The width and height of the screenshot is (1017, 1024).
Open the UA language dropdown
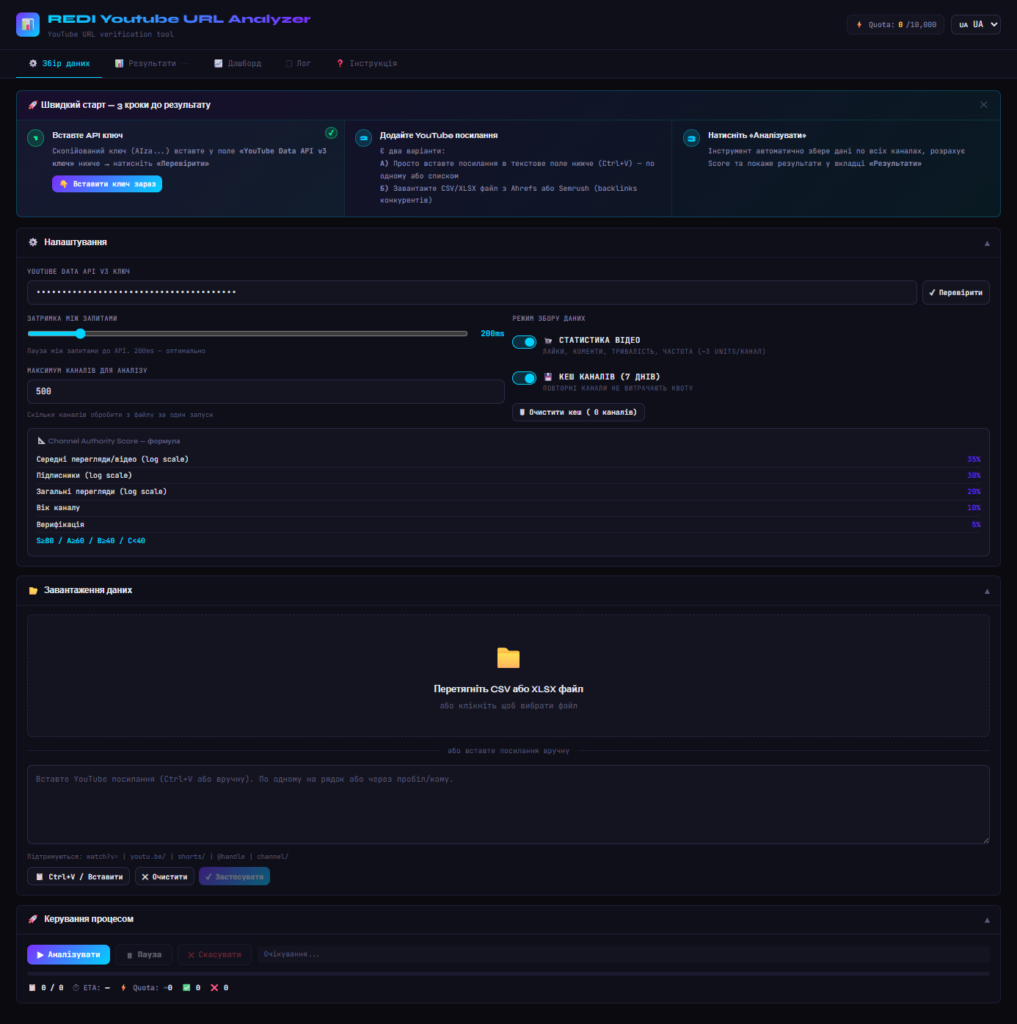[975, 24]
